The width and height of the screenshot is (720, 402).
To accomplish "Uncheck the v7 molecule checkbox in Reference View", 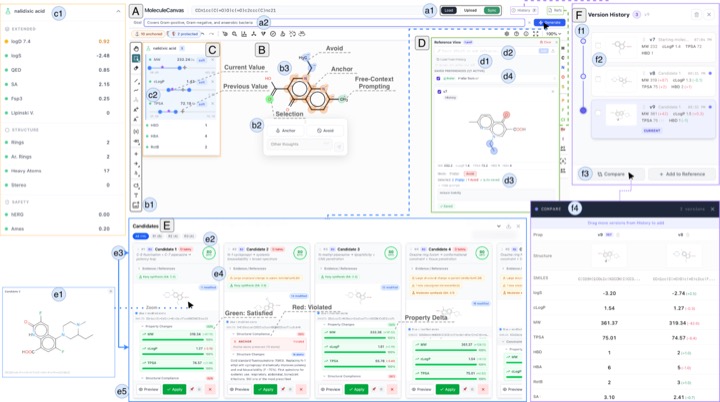I will pos(439,92).
